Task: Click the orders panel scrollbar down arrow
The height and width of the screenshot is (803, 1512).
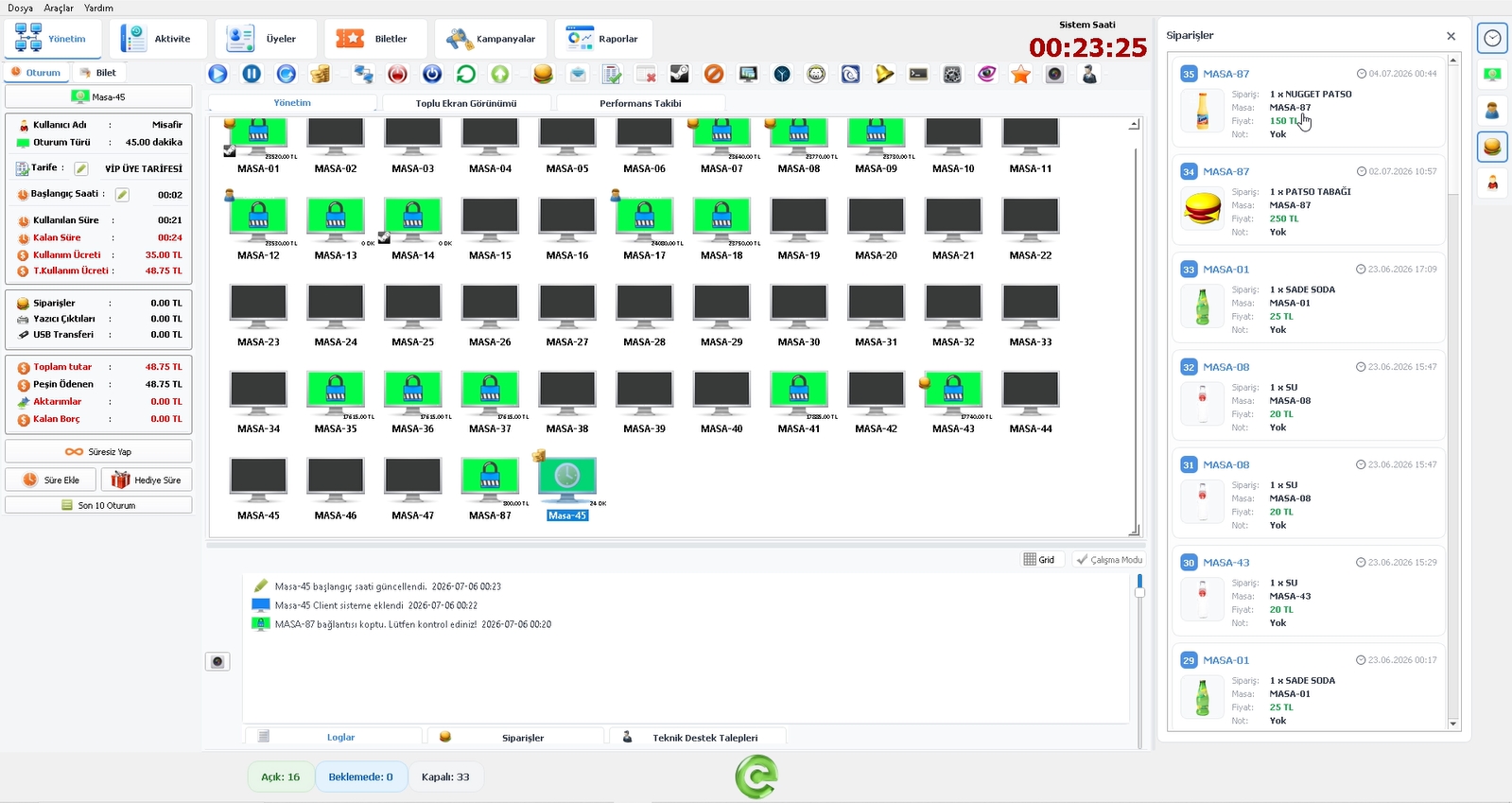Action: pyautogui.click(x=1453, y=724)
